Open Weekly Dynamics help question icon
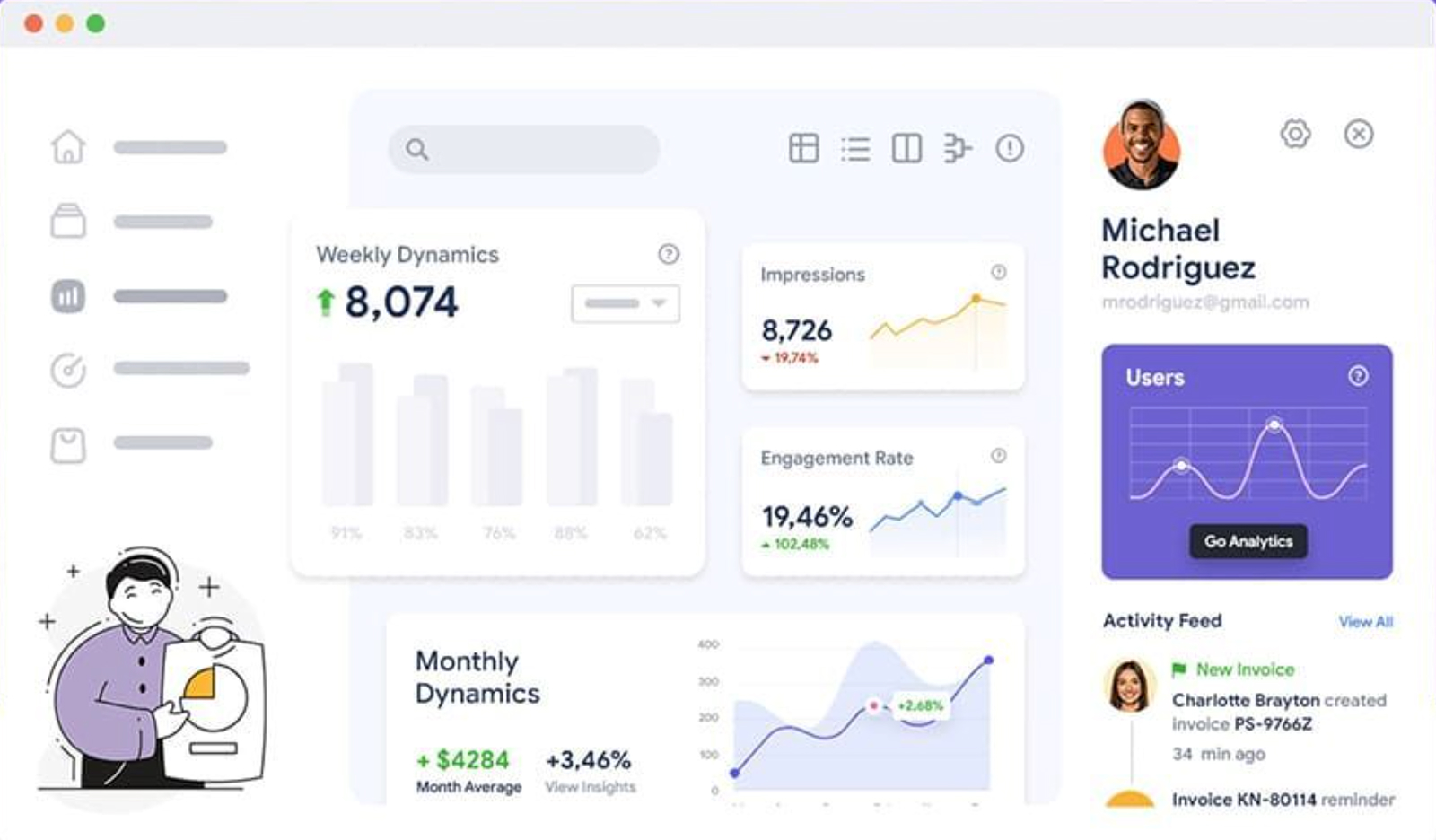Screen dimensions: 1436x840 [669, 254]
